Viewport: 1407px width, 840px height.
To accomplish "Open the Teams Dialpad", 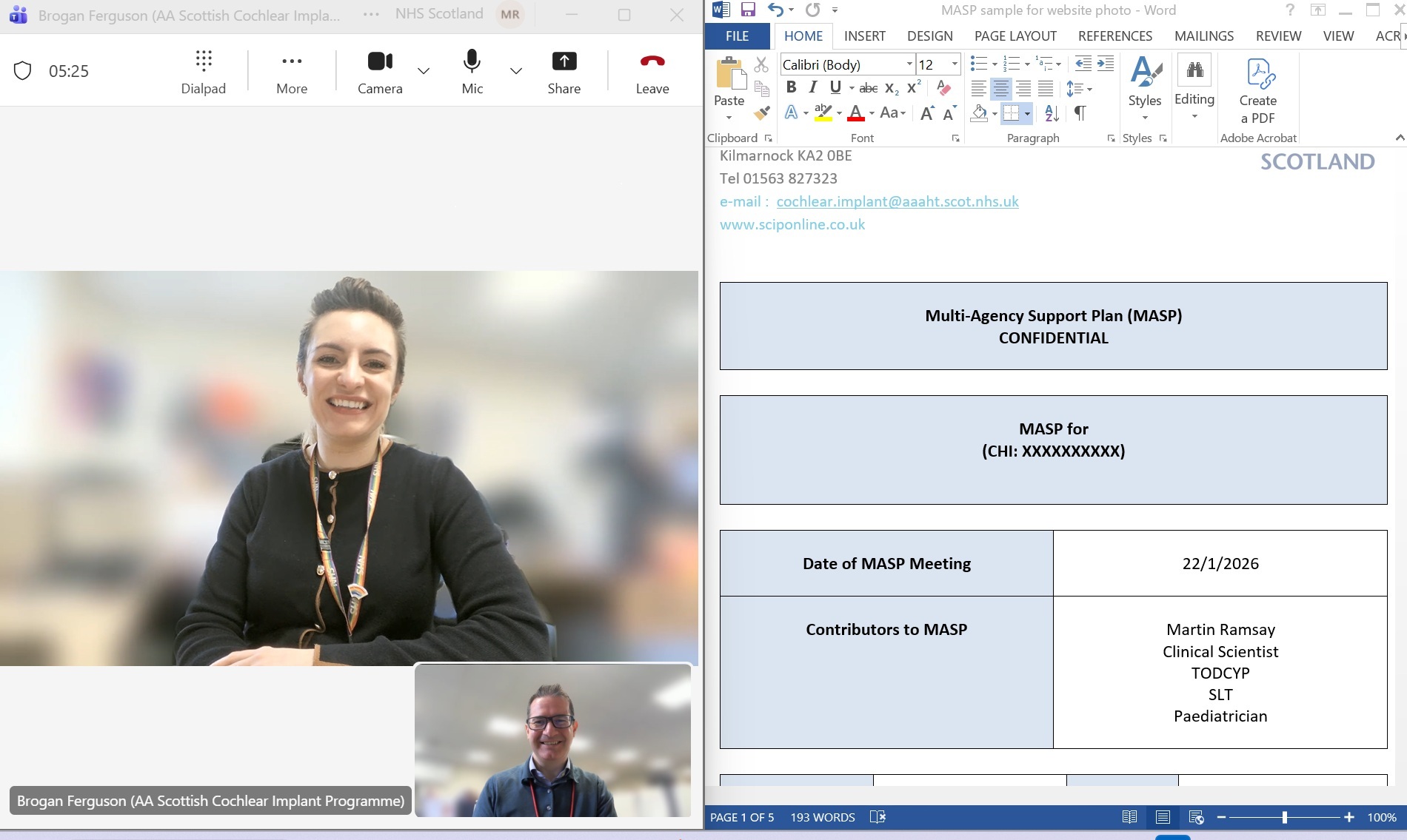I will pyautogui.click(x=204, y=73).
